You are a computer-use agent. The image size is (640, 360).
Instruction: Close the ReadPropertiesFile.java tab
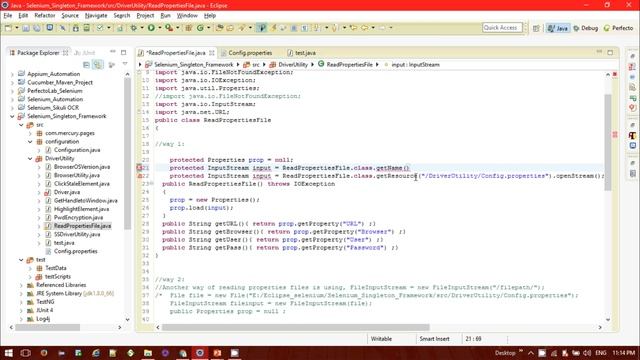[212, 53]
